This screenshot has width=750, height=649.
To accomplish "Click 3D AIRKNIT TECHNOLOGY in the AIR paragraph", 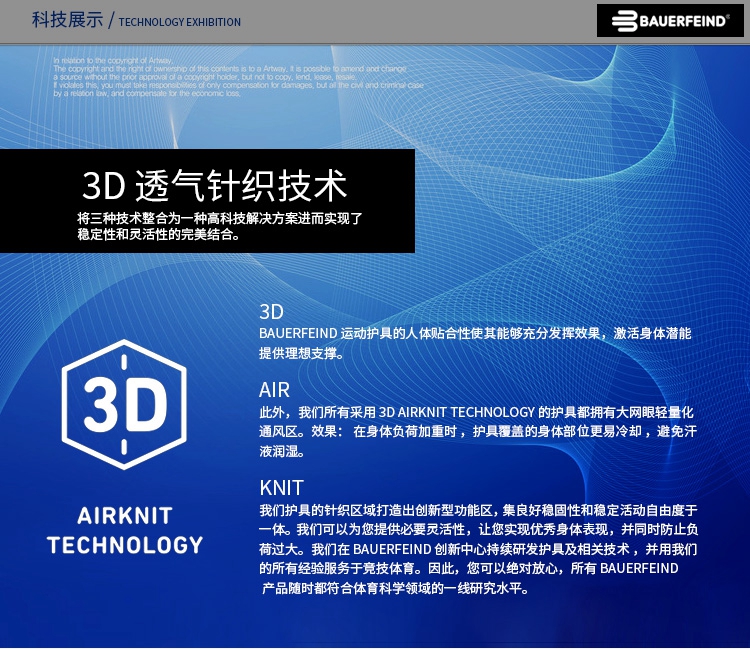I will click(x=456, y=412).
